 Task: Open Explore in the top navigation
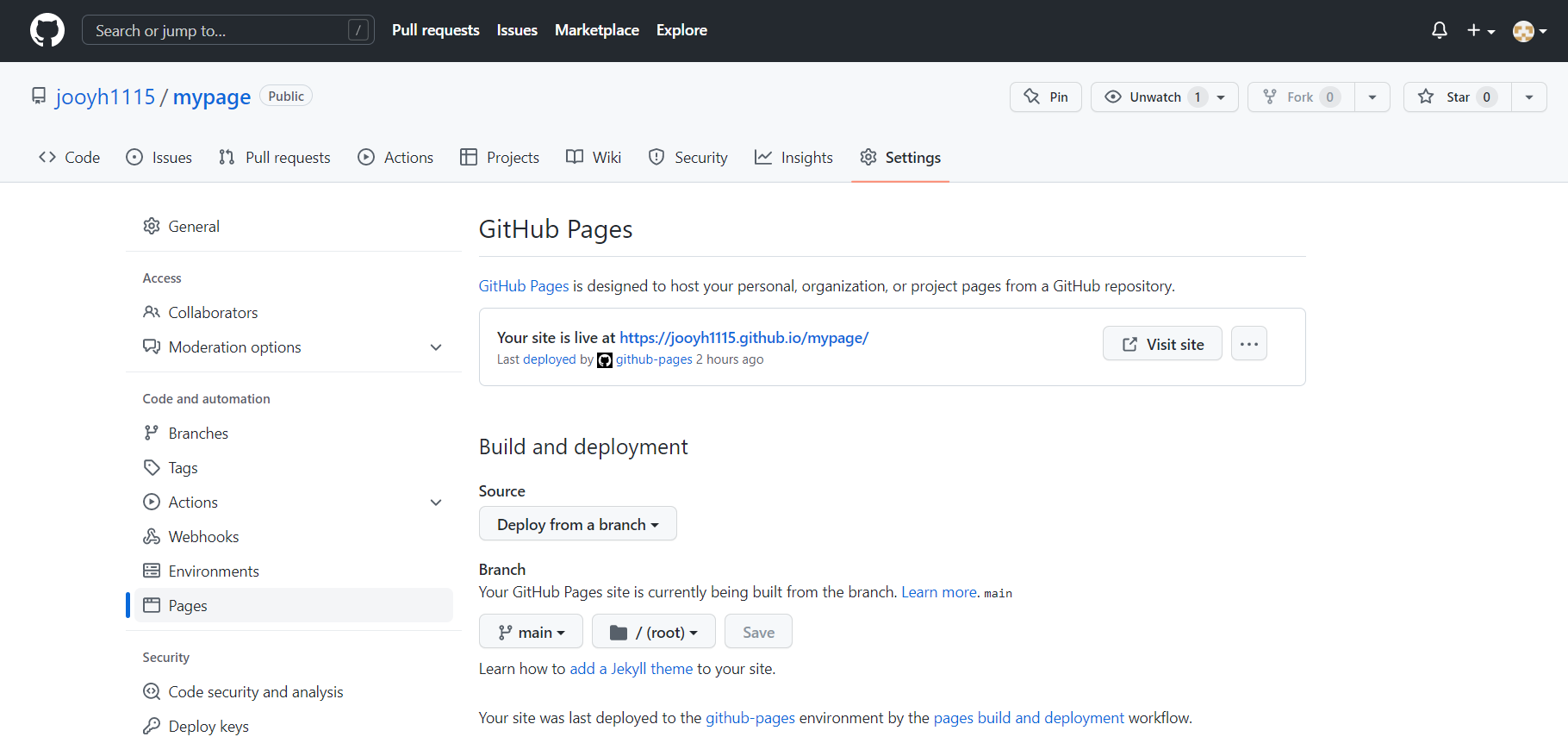pyautogui.click(x=681, y=30)
